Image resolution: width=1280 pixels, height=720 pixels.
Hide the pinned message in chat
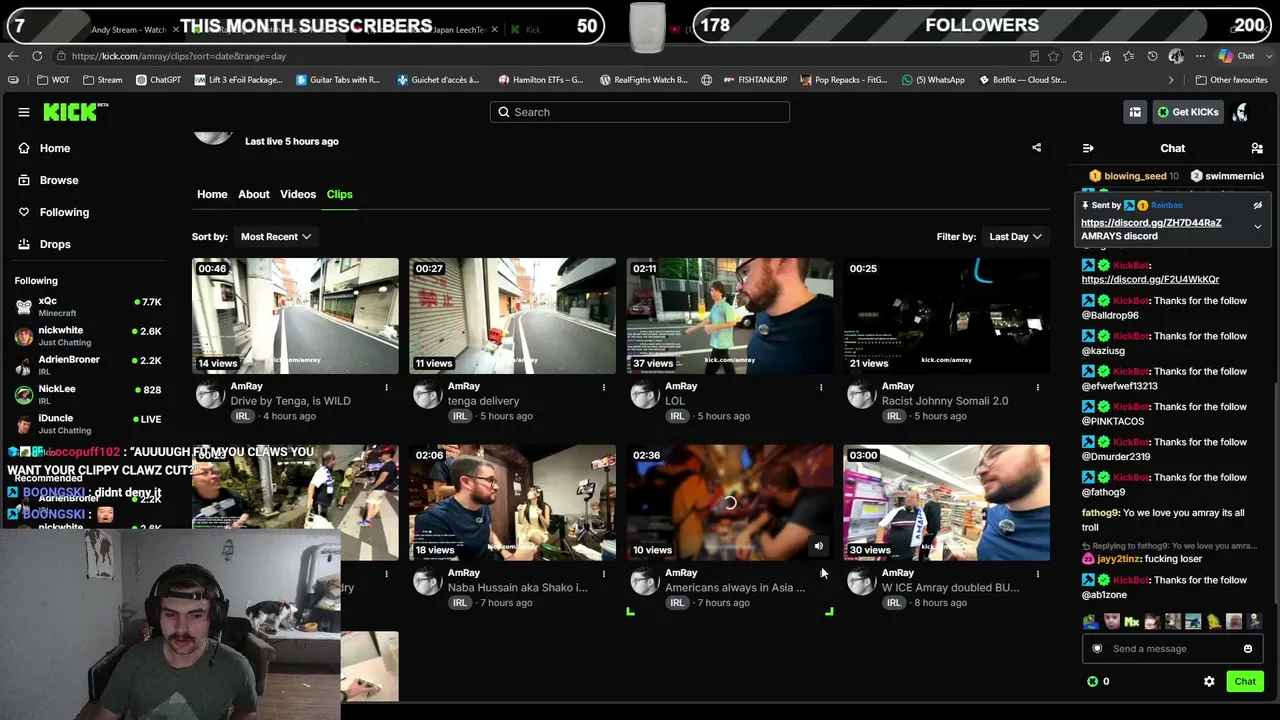click(x=1258, y=205)
